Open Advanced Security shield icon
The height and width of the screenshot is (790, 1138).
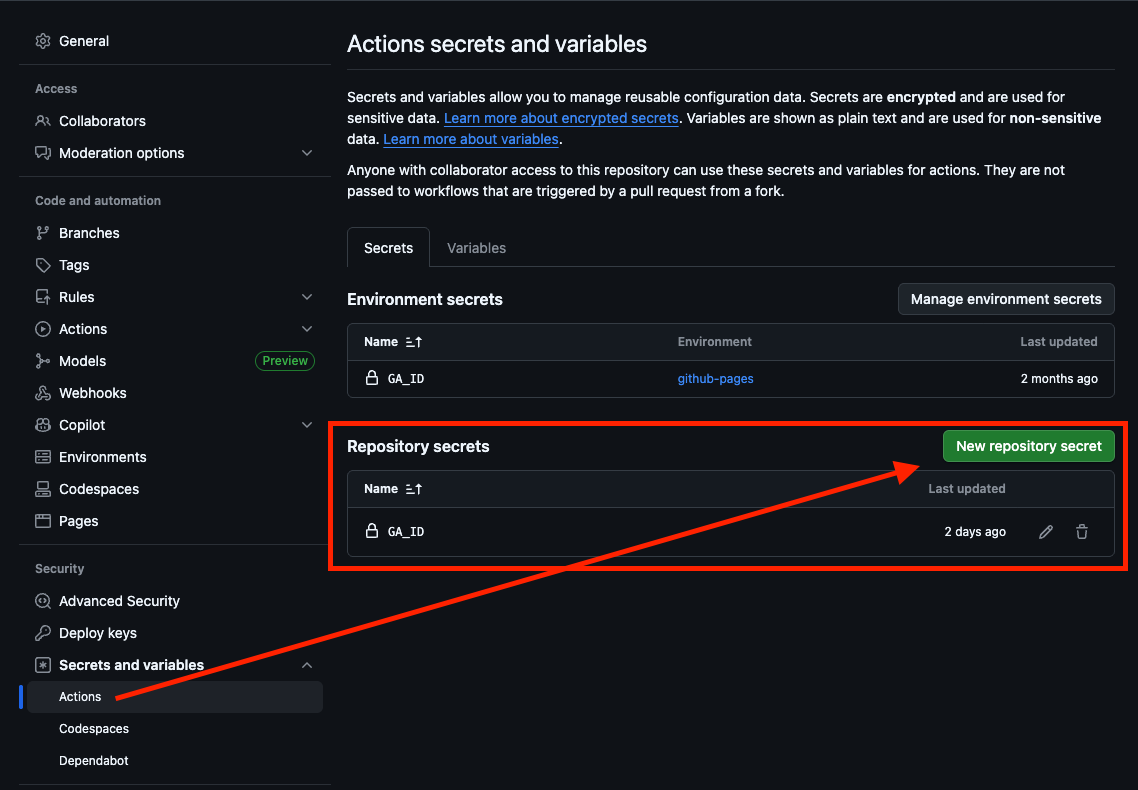tap(43, 601)
